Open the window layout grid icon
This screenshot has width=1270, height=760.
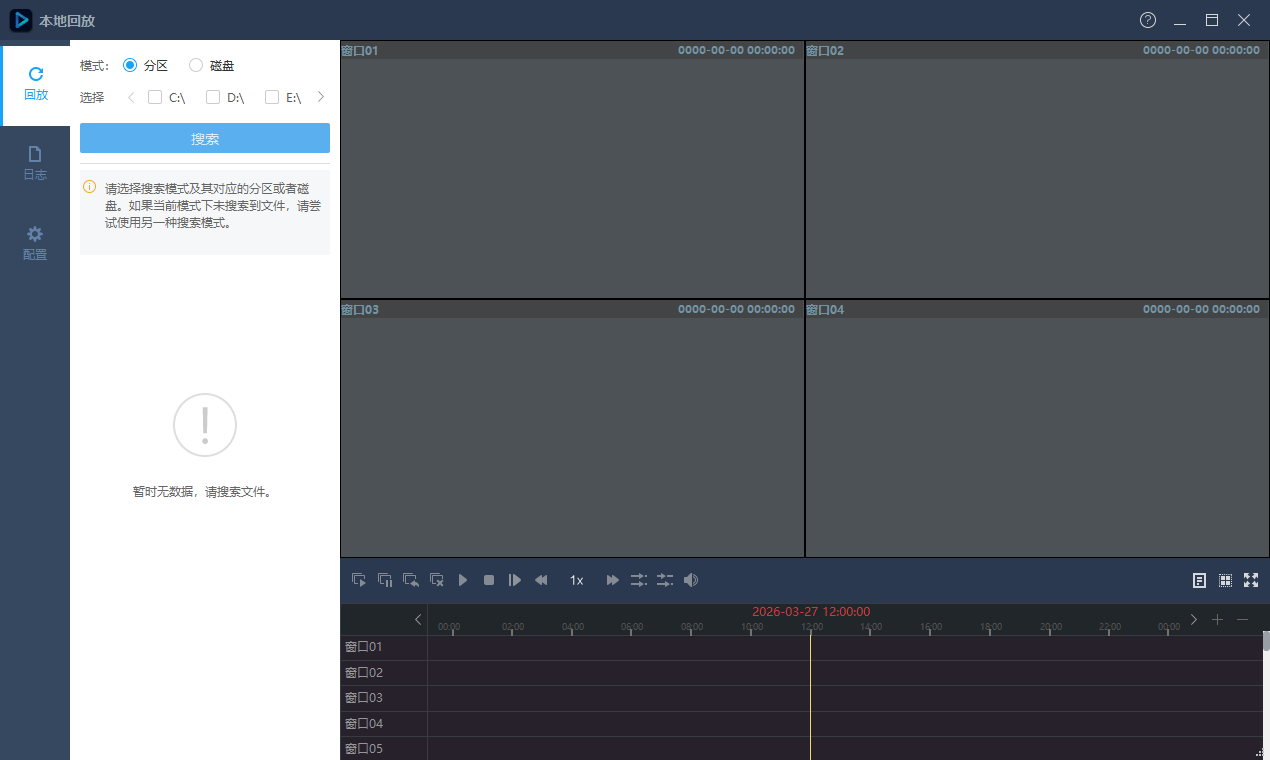coord(1225,580)
